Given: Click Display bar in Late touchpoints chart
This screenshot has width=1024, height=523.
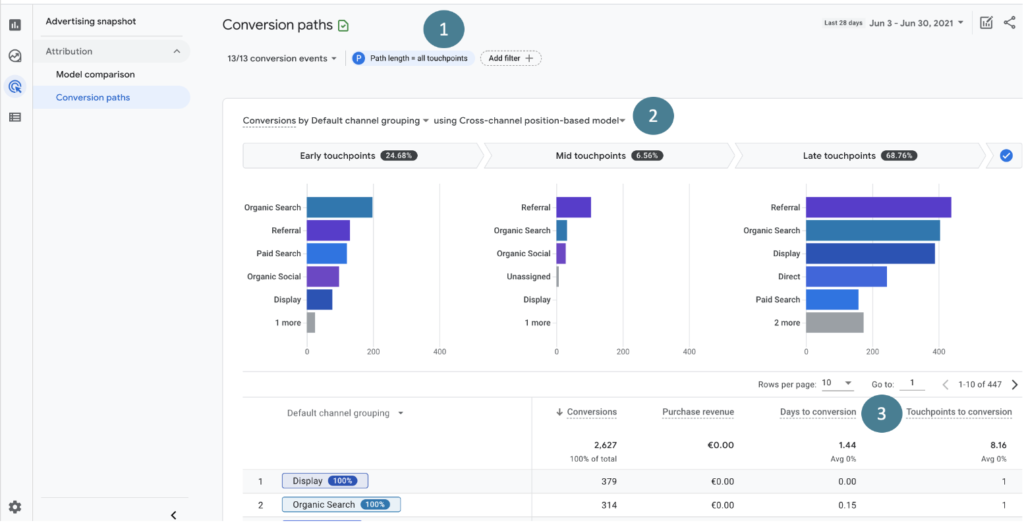Looking at the screenshot, I should click(x=871, y=253).
